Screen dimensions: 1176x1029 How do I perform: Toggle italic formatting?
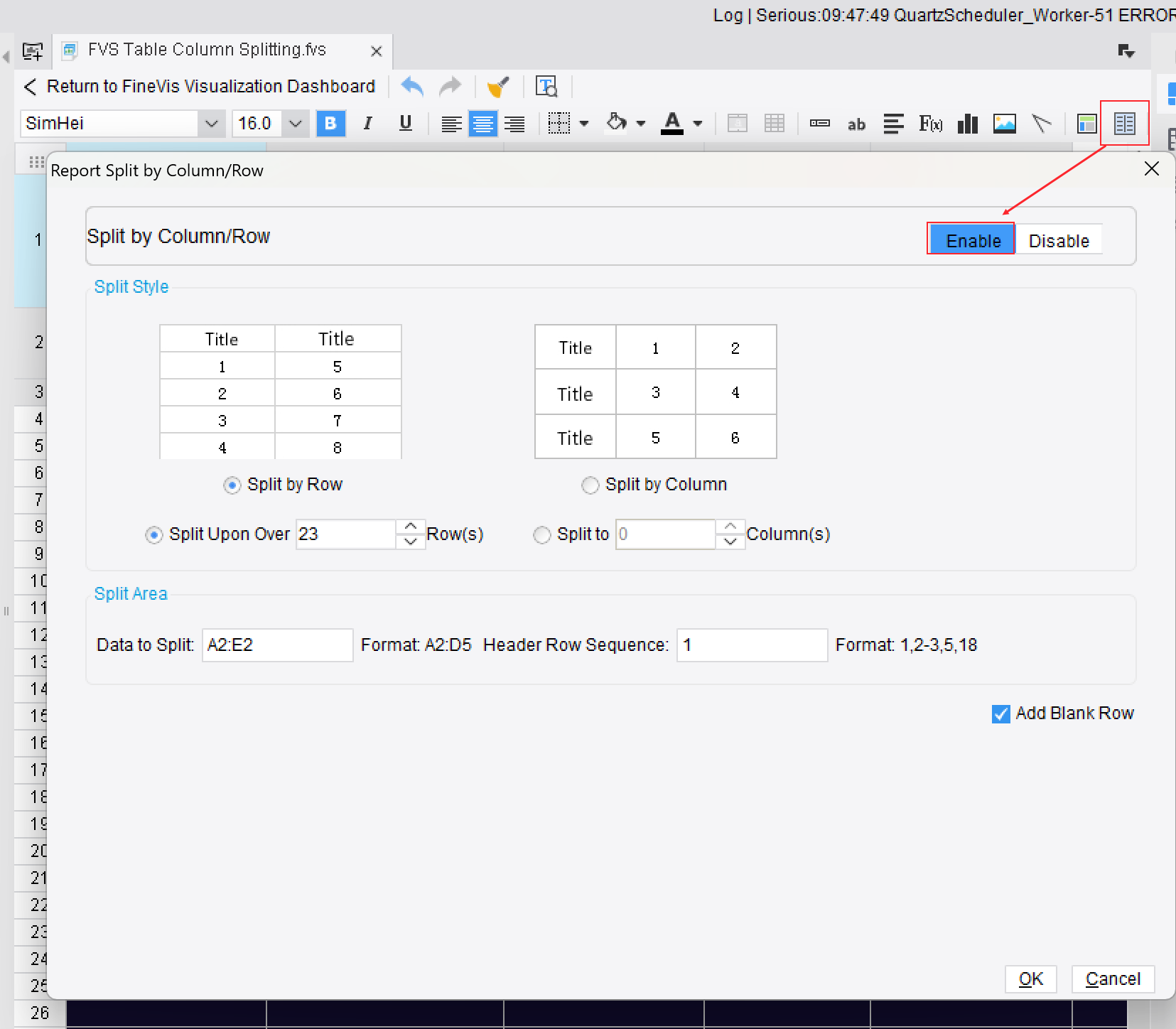[367, 124]
